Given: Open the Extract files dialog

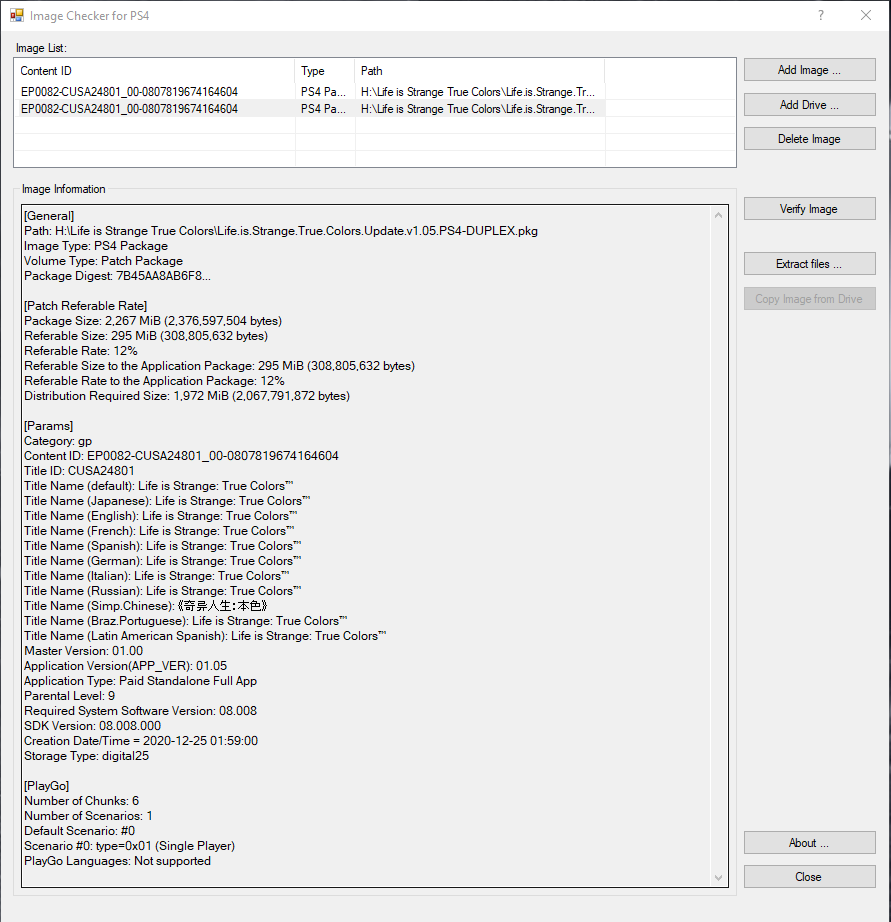Looking at the screenshot, I should 809,264.
